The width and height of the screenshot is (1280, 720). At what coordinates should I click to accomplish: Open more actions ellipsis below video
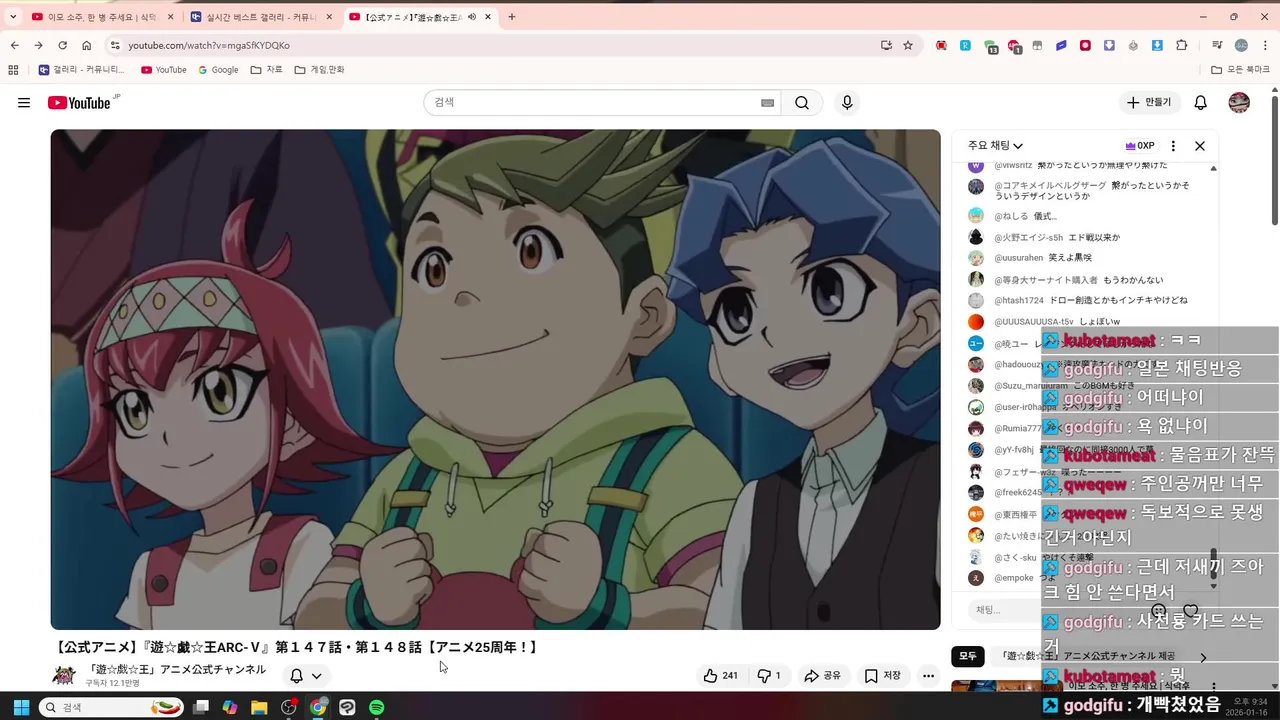tap(929, 676)
